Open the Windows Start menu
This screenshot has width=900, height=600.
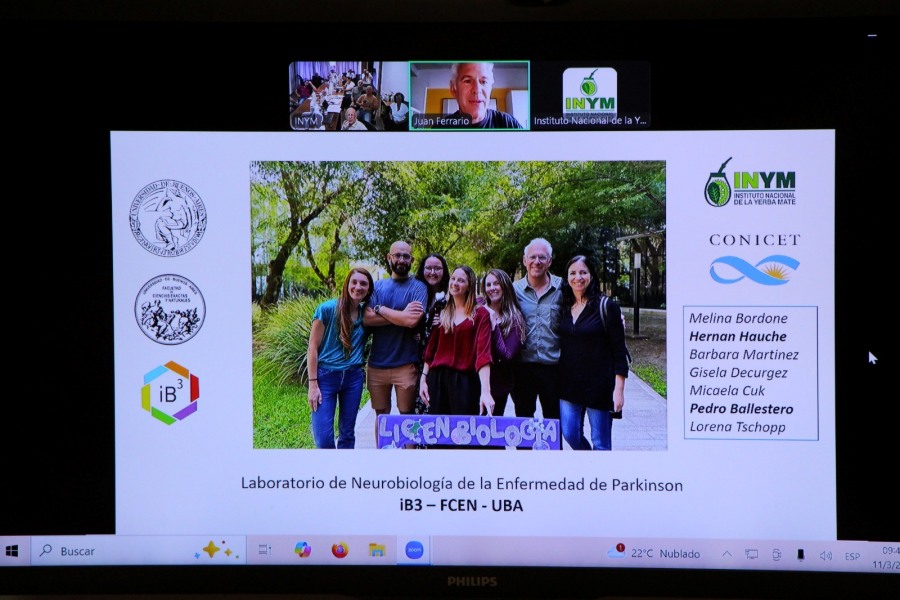(x=12, y=551)
